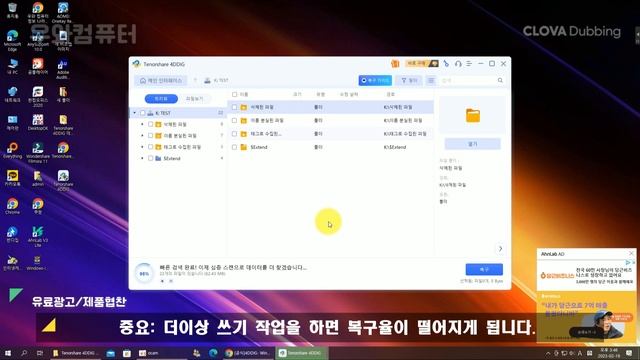Click the modified date column header
The width and height of the screenshot is (640, 360).
[349, 94]
